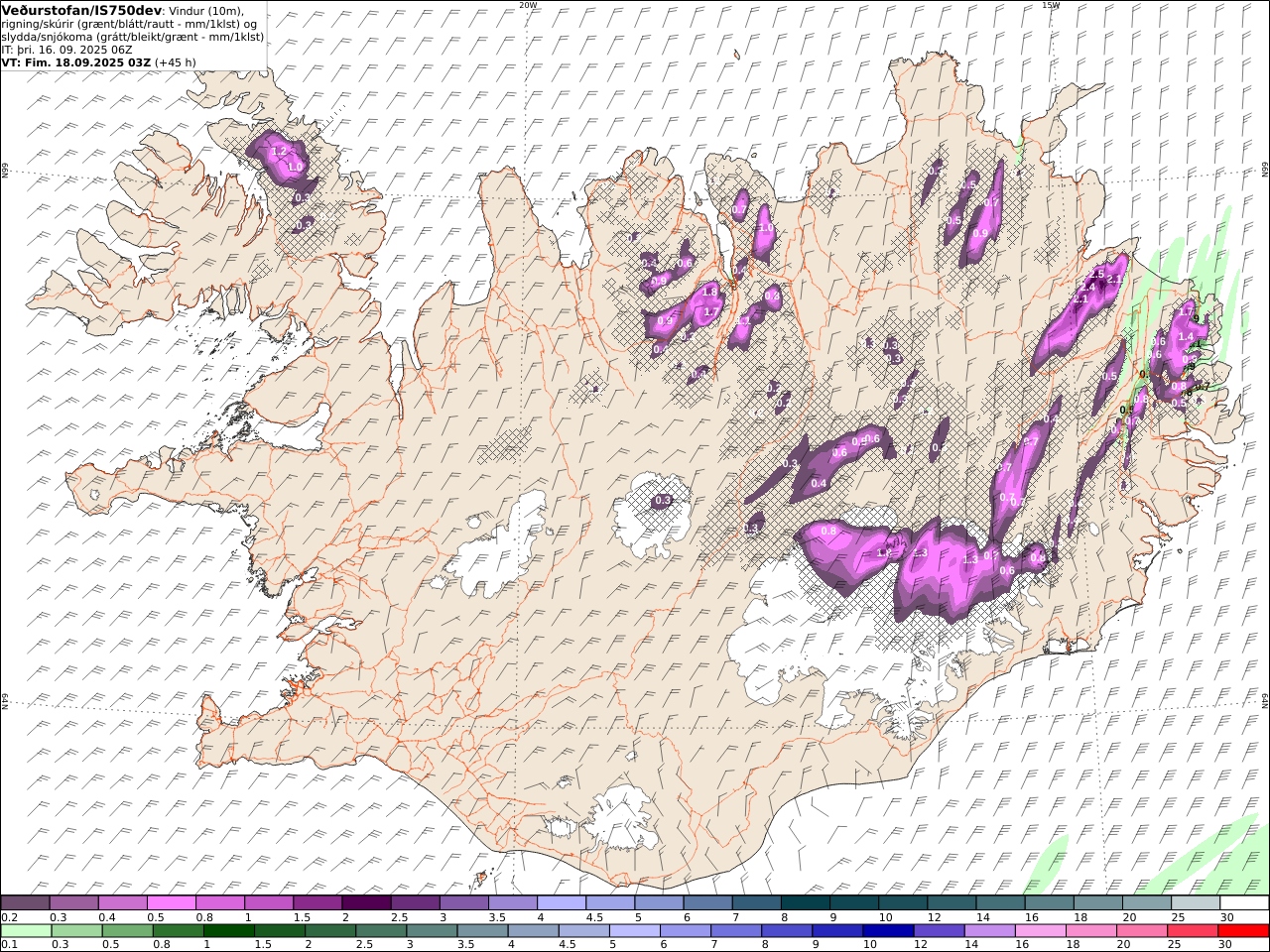This screenshot has height=952, width=1270.
Task: Pick the darkest purple 2–2.5 legend swatch
Action: 365,903
